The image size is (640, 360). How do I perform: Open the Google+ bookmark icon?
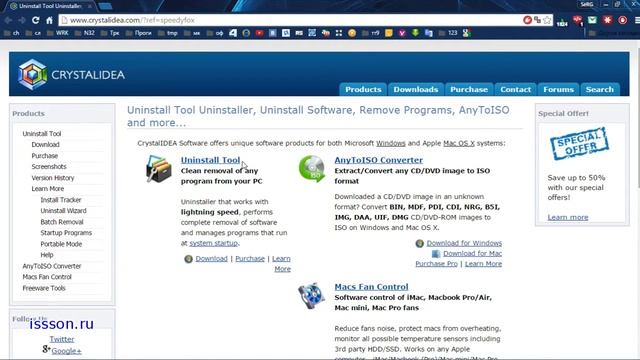(x=467, y=33)
